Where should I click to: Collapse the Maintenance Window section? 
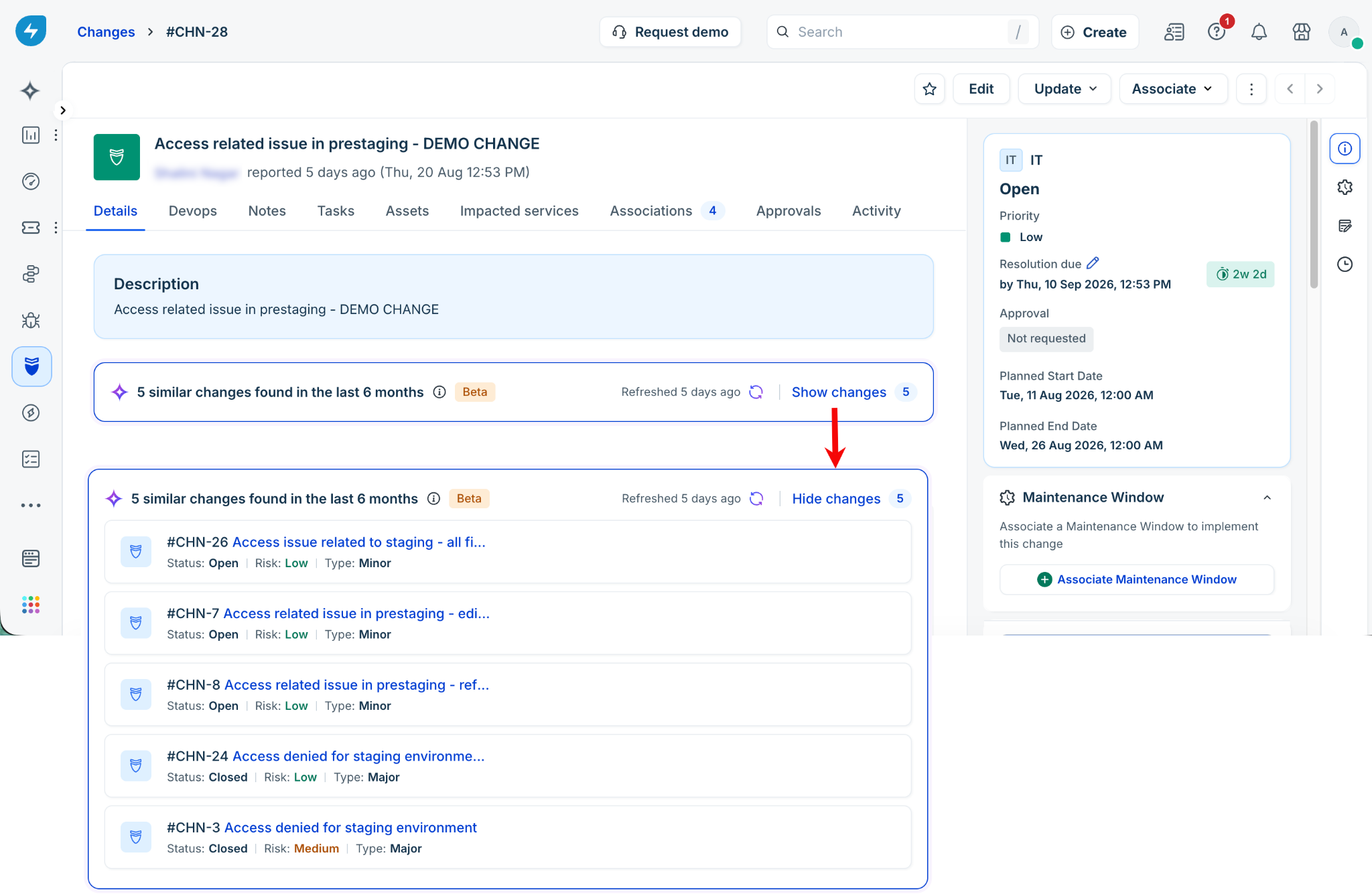(1267, 498)
